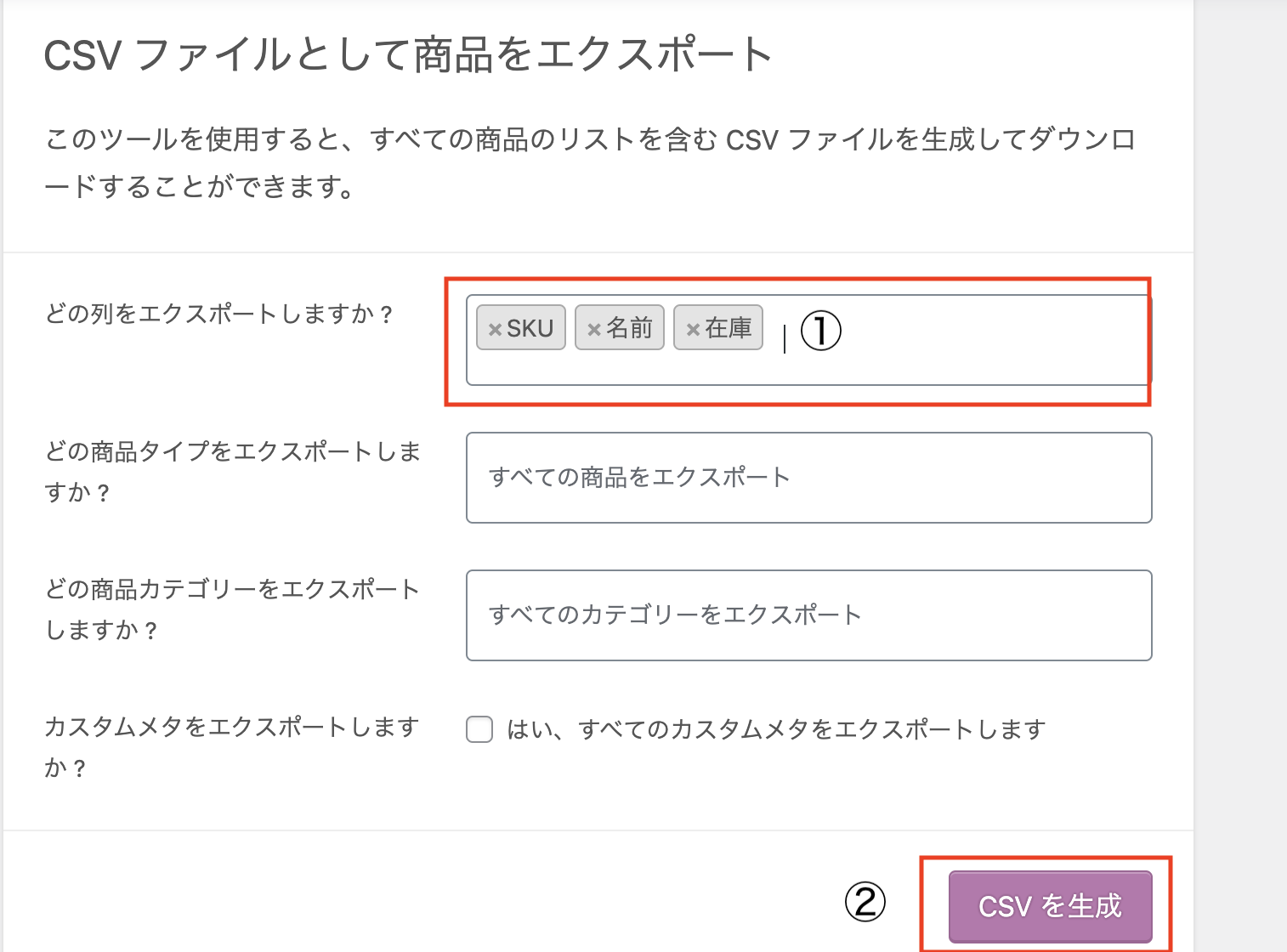Click the どの商品カテゴリーをエクスポートしますか？ label

click(x=232, y=609)
